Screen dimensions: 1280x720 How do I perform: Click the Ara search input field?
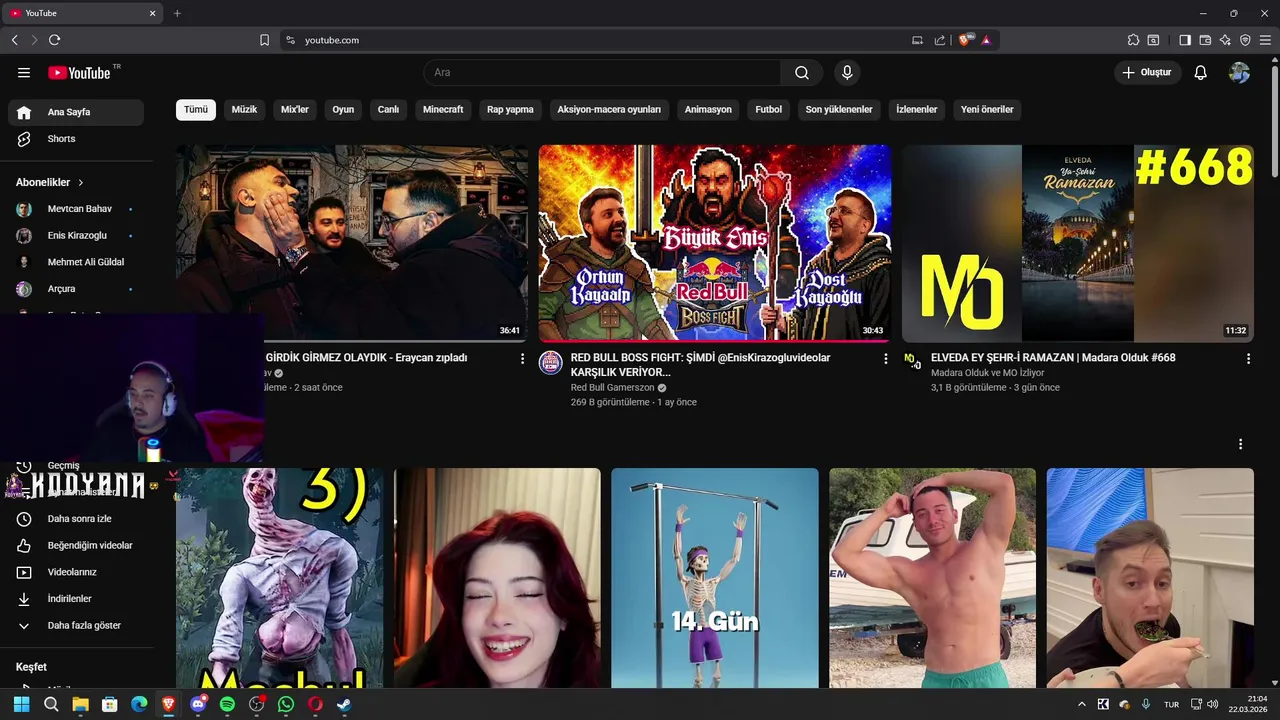[602, 73]
